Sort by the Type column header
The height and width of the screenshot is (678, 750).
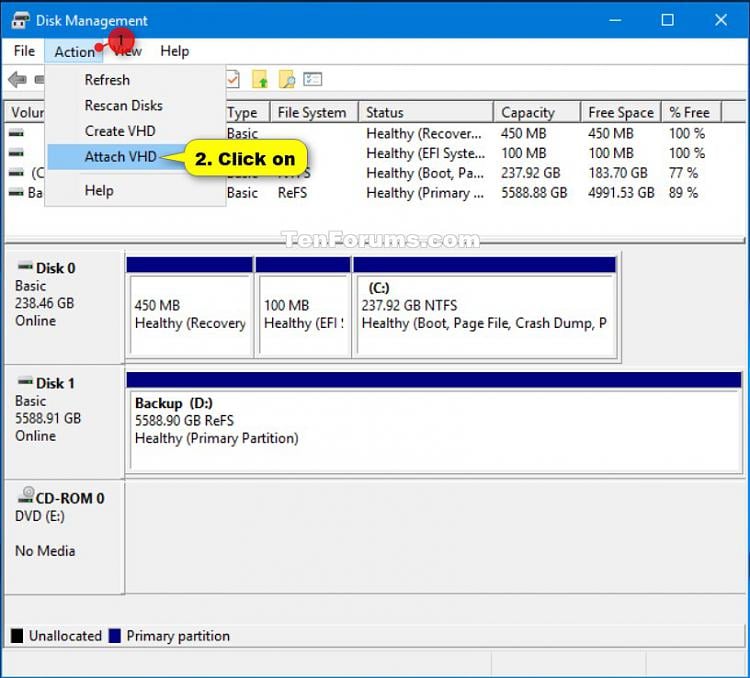pos(247,112)
